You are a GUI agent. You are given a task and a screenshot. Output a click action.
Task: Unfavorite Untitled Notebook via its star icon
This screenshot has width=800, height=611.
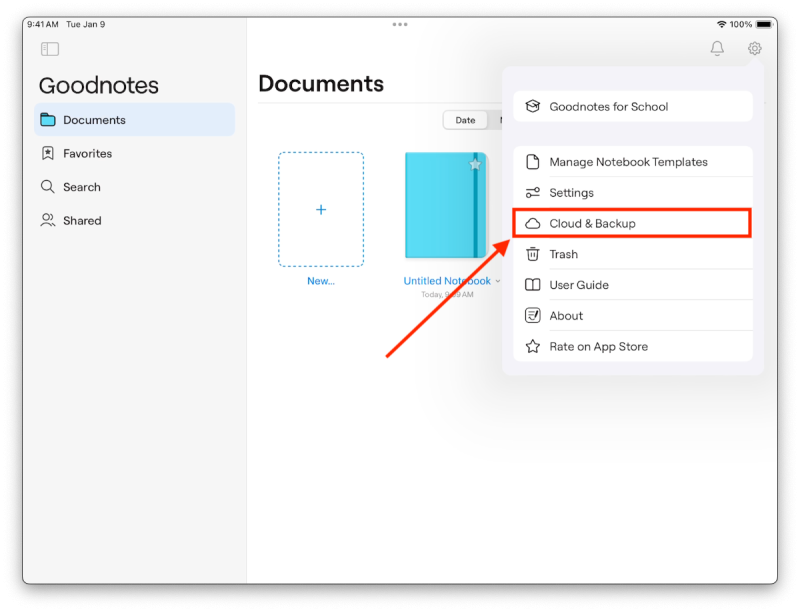pyautogui.click(x=475, y=163)
